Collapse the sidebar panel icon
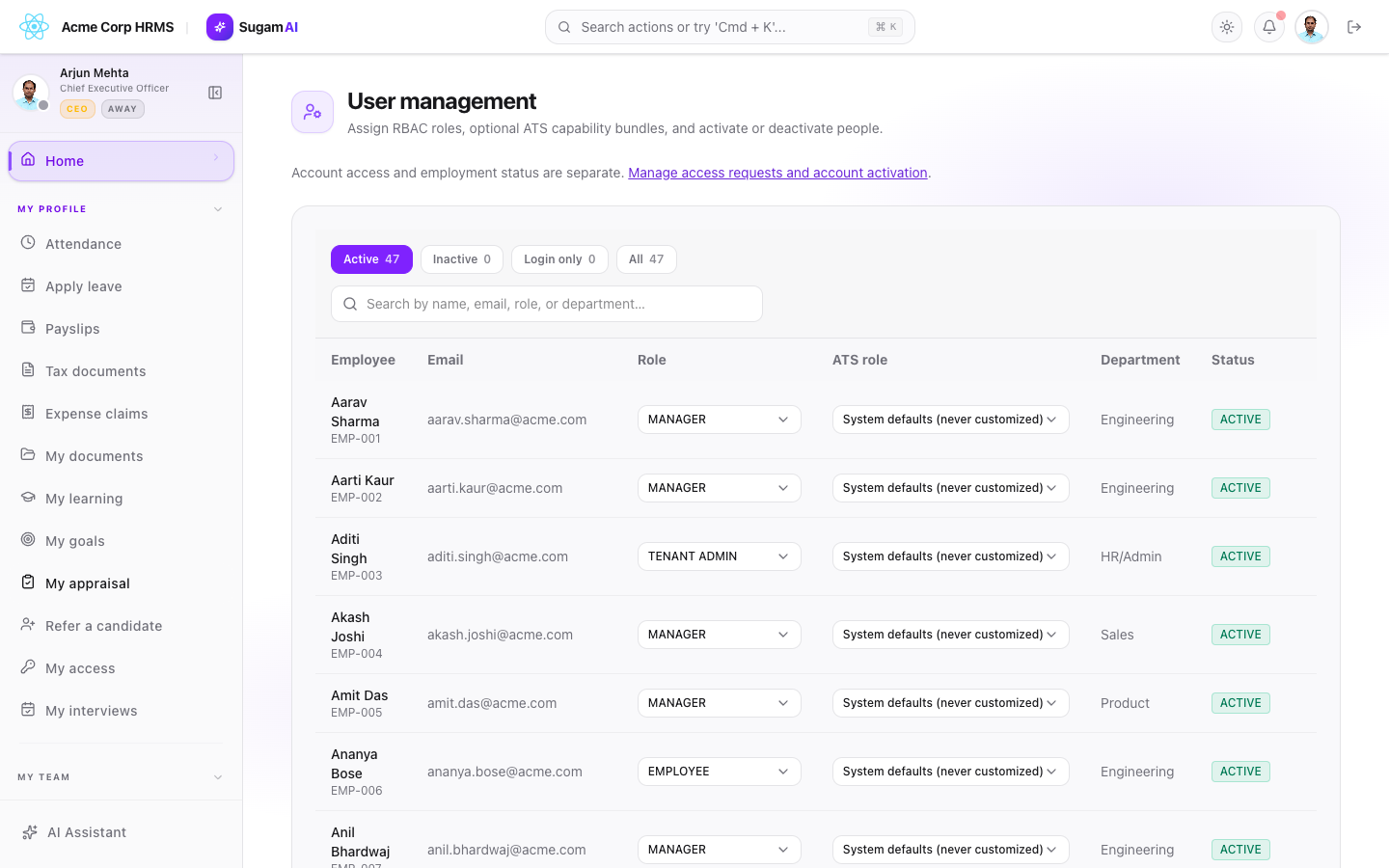 tap(215, 93)
